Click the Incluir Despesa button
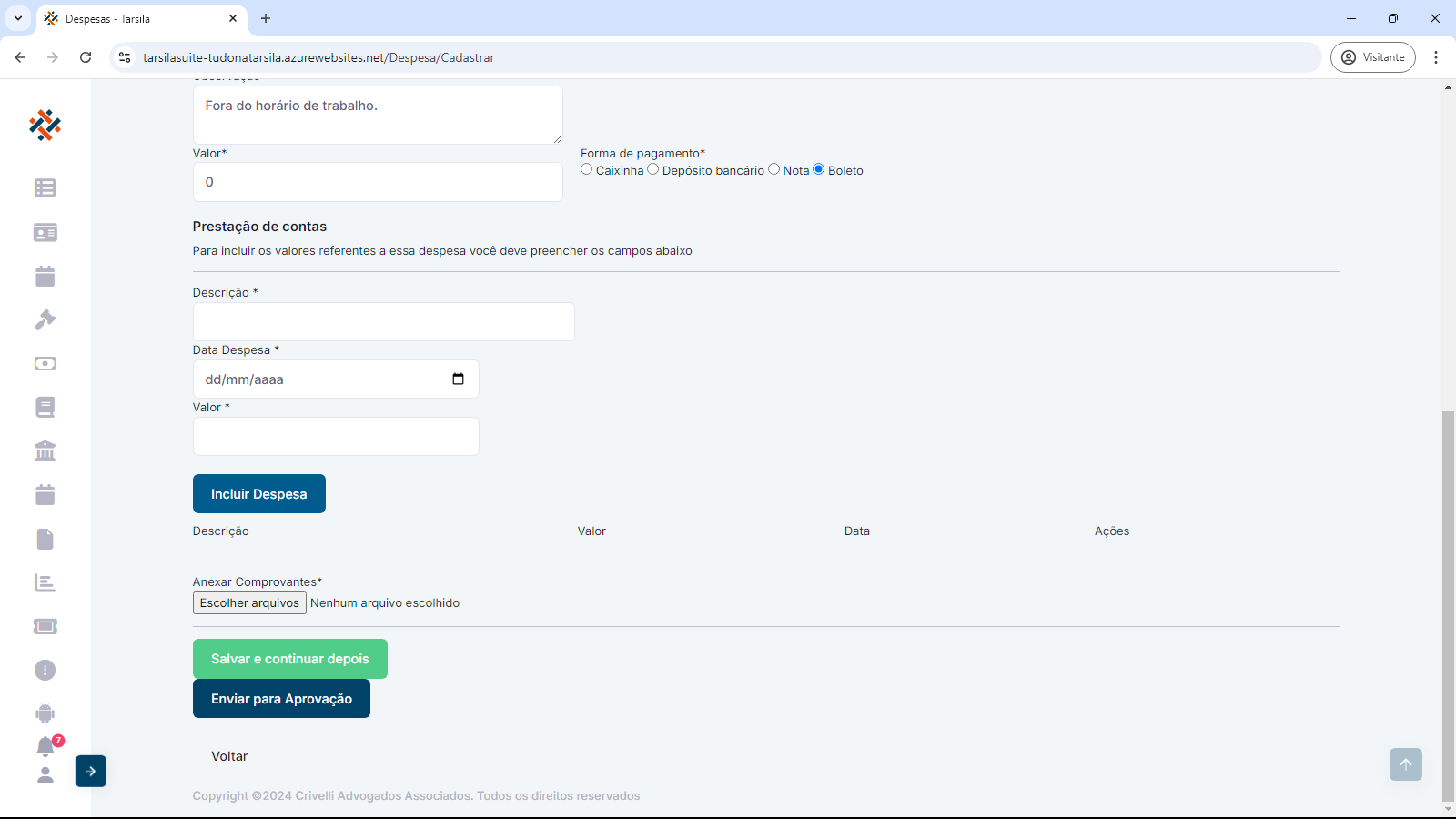 [x=259, y=493]
